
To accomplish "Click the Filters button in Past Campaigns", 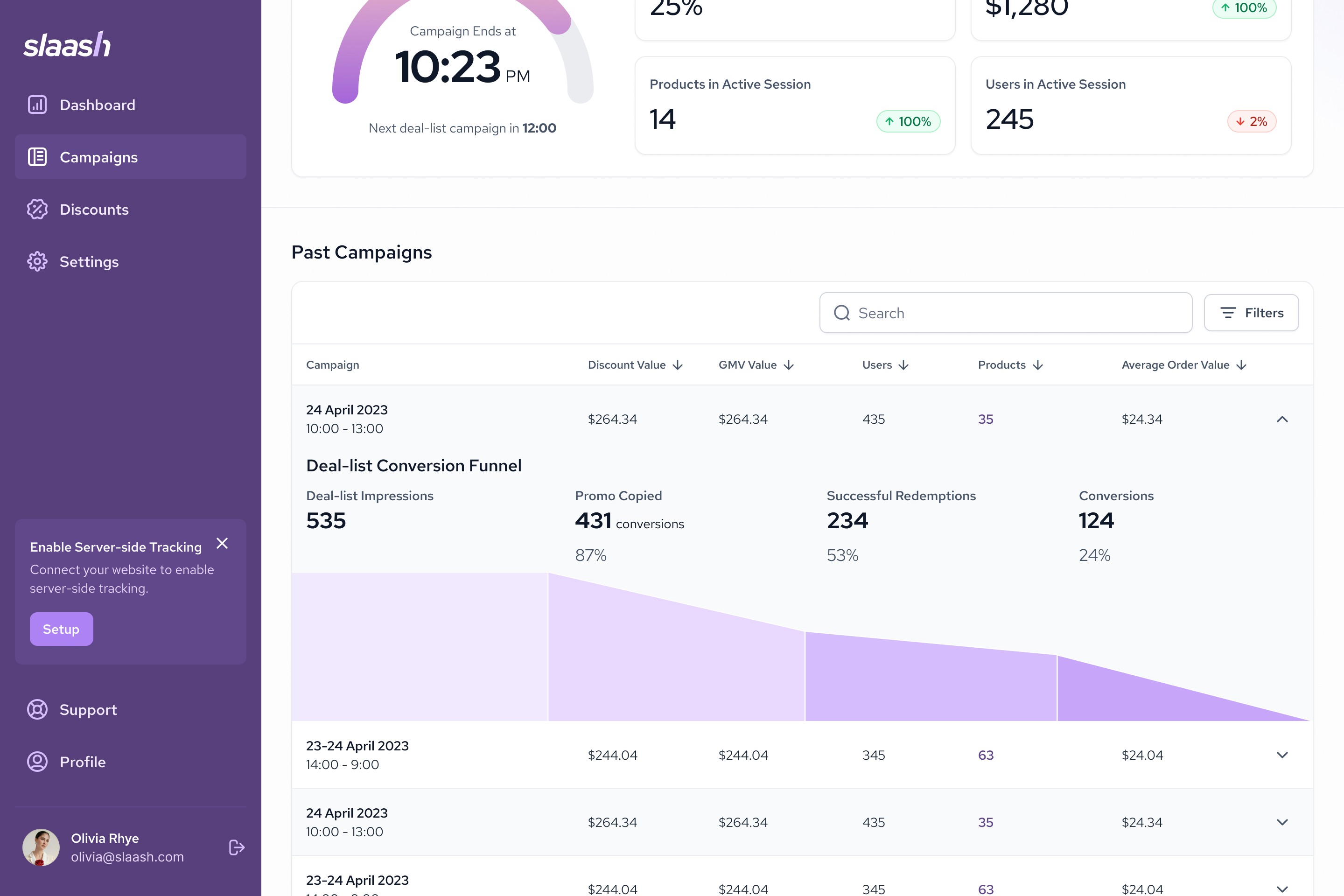I will pos(1252,313).
